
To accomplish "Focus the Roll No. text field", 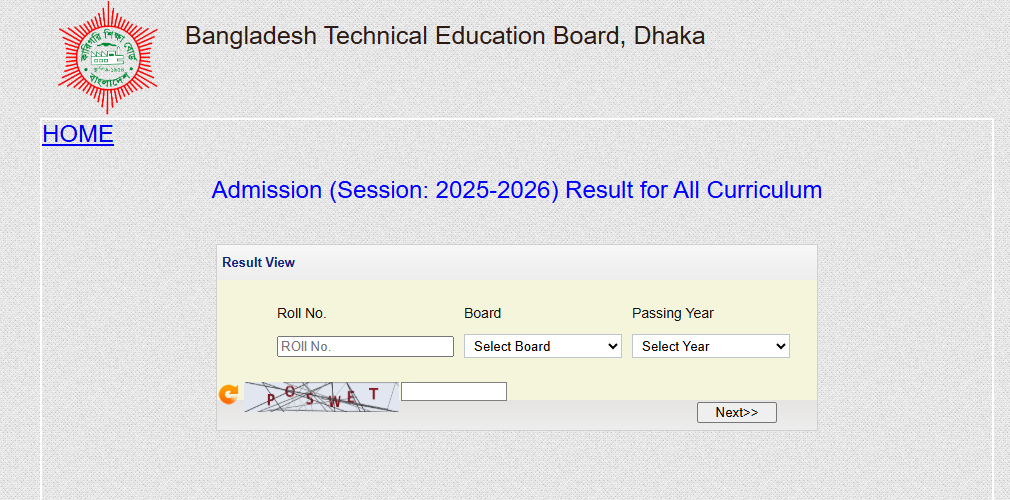I will pos(365,347).
